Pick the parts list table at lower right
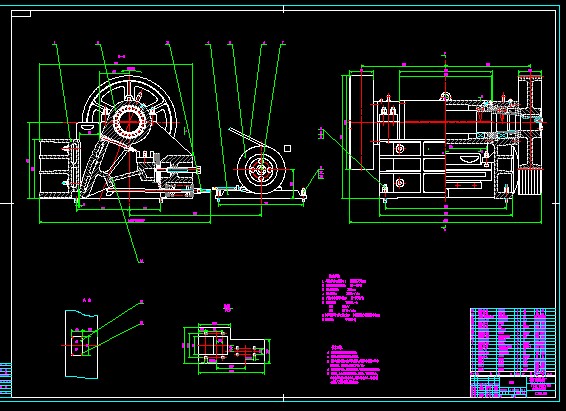The height and width of the screenshot is (411, 566). pyautogui.click(x=513, y=341)
